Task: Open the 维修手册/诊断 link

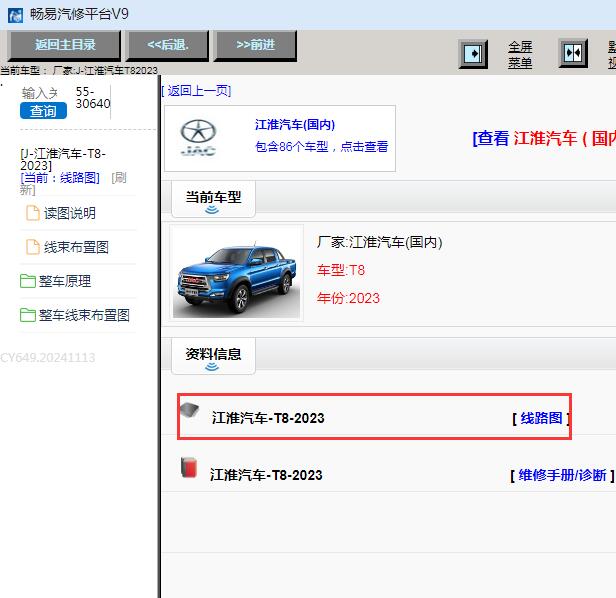Action: tap(562, 475)
